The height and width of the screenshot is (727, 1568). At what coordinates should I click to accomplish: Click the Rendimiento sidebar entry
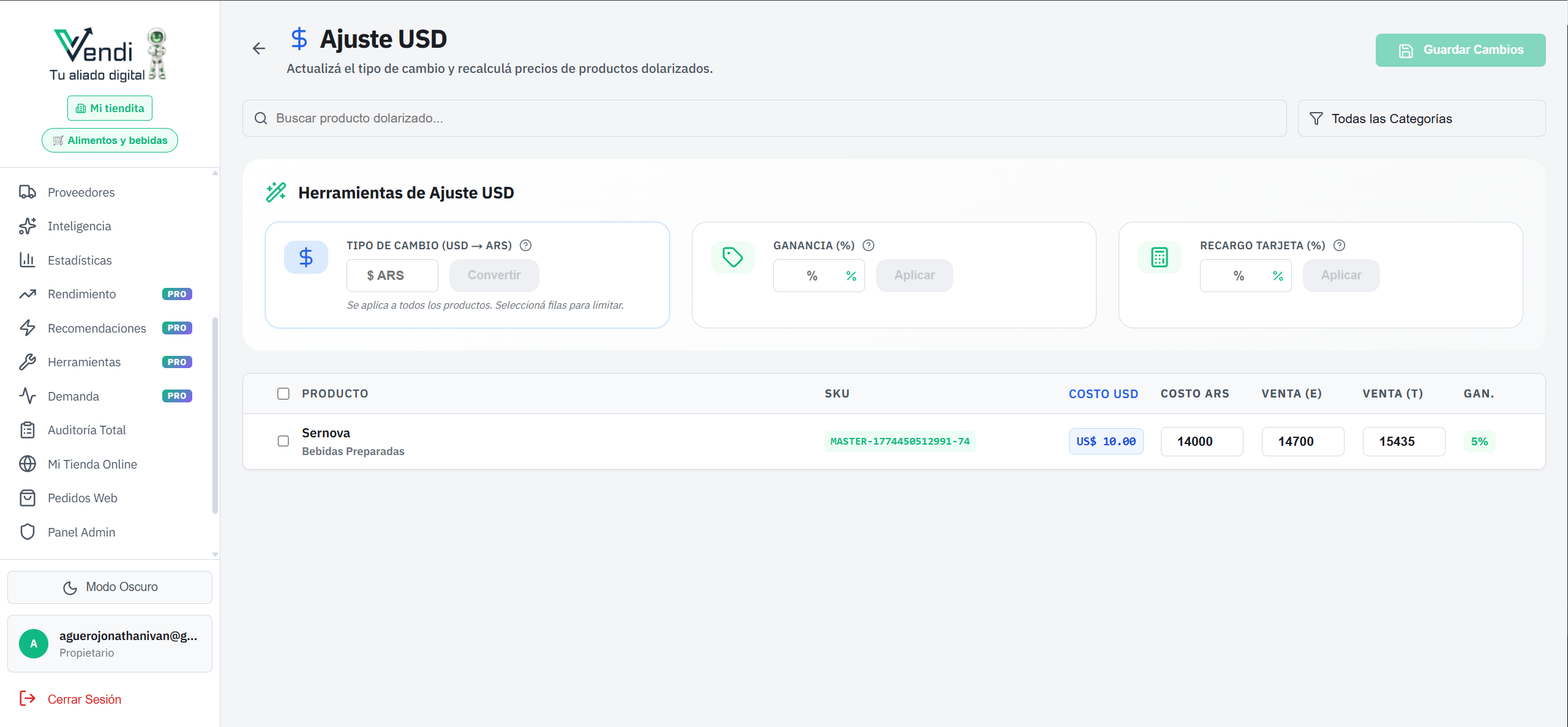[x=84, y=294]
